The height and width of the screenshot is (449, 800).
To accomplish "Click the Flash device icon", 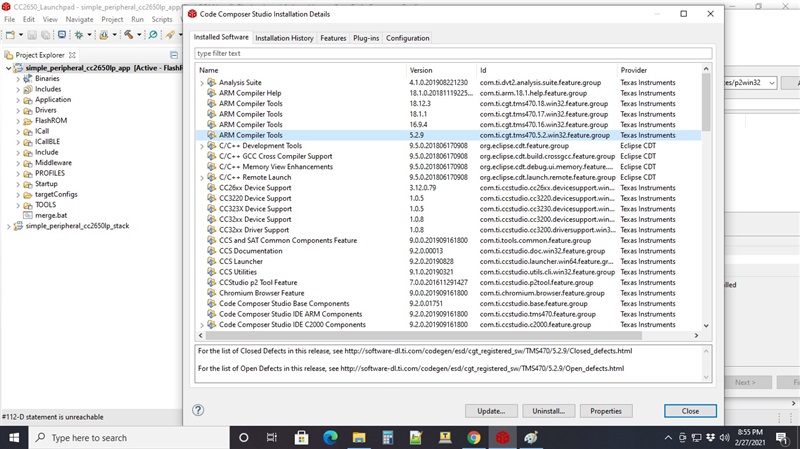I will [104, 35].
